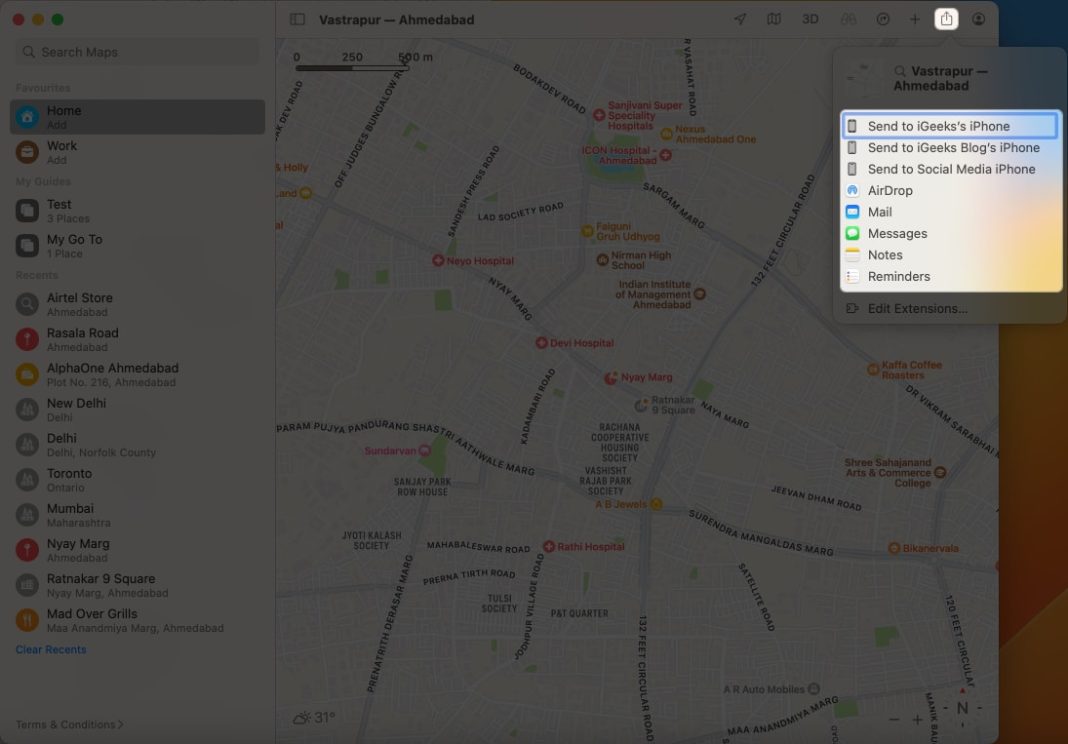Click the search magnifier in Search Maps field
The image size is (1068, 744).
pos(28,51)
